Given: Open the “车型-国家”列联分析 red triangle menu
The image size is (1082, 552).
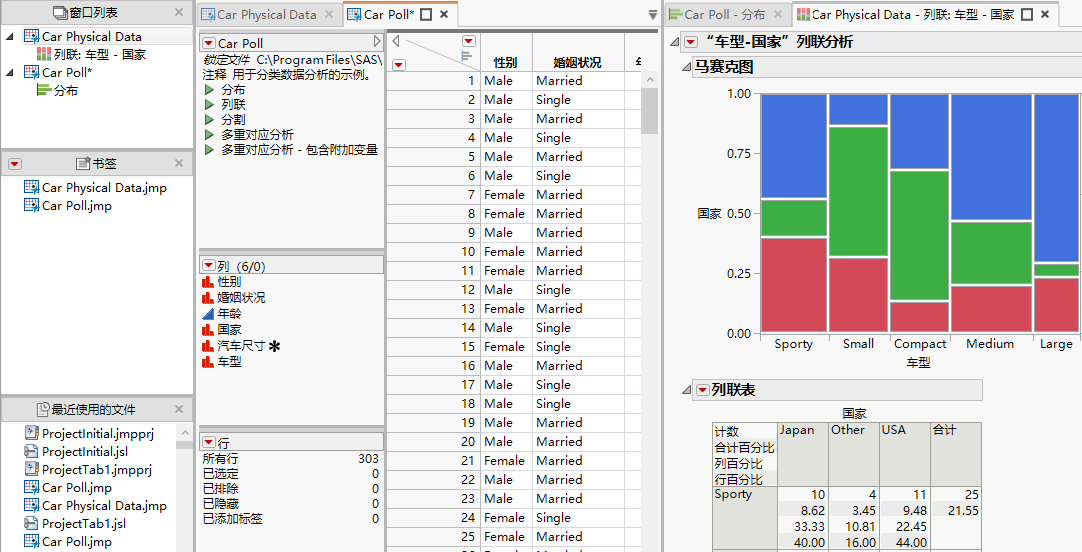Looking at the screenshot, I should coord(690,42).
